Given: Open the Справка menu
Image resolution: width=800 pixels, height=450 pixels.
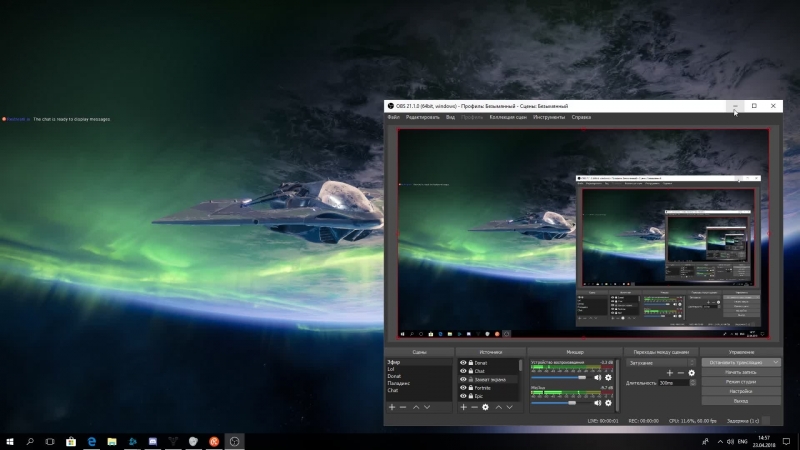Looking at the screenshot, I should pos(581,117).
